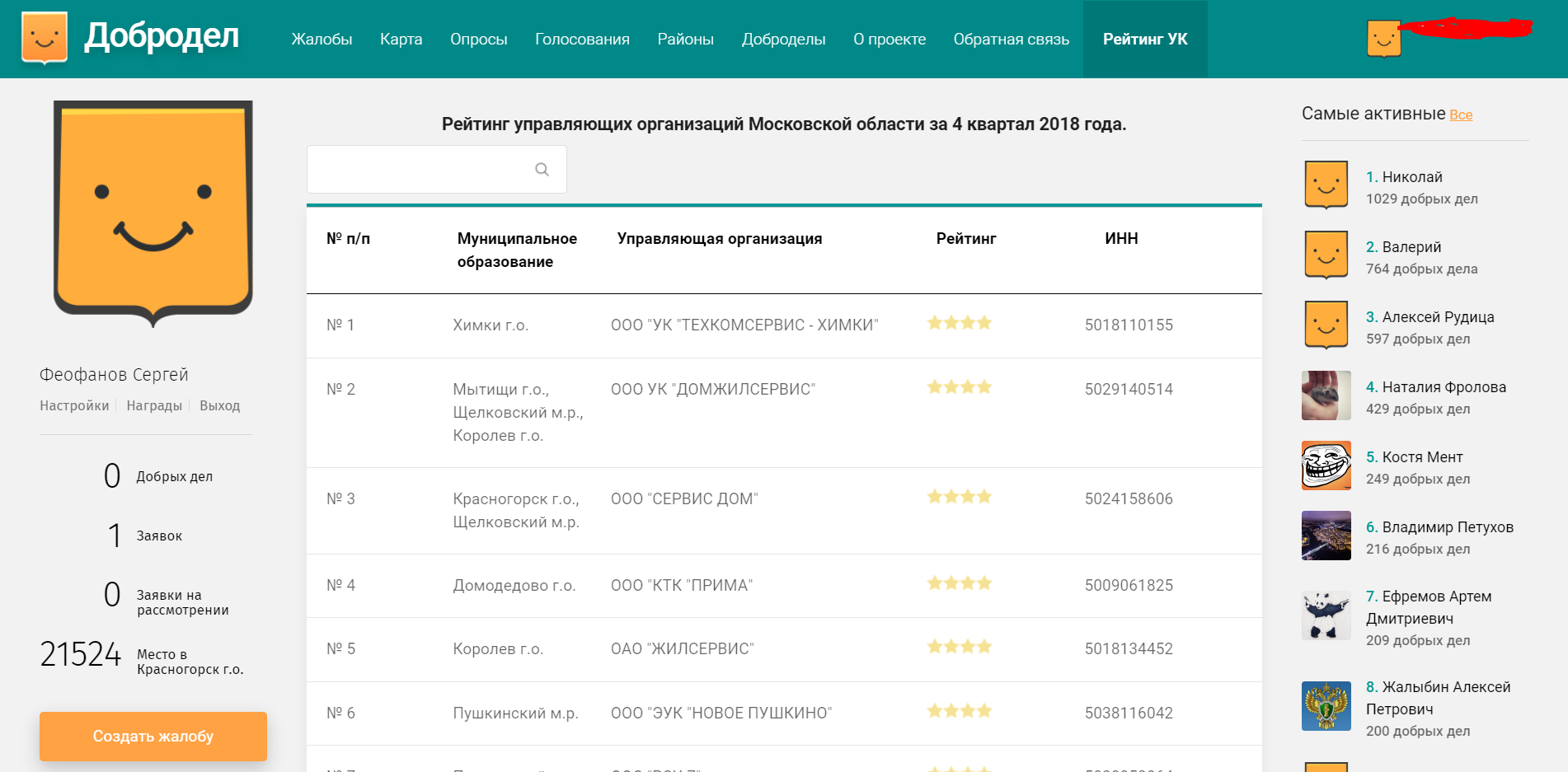This screenshot has width=1568, height=772.
Task: Click the Муниципальное образование column header
Action: [x=517, y=250]
